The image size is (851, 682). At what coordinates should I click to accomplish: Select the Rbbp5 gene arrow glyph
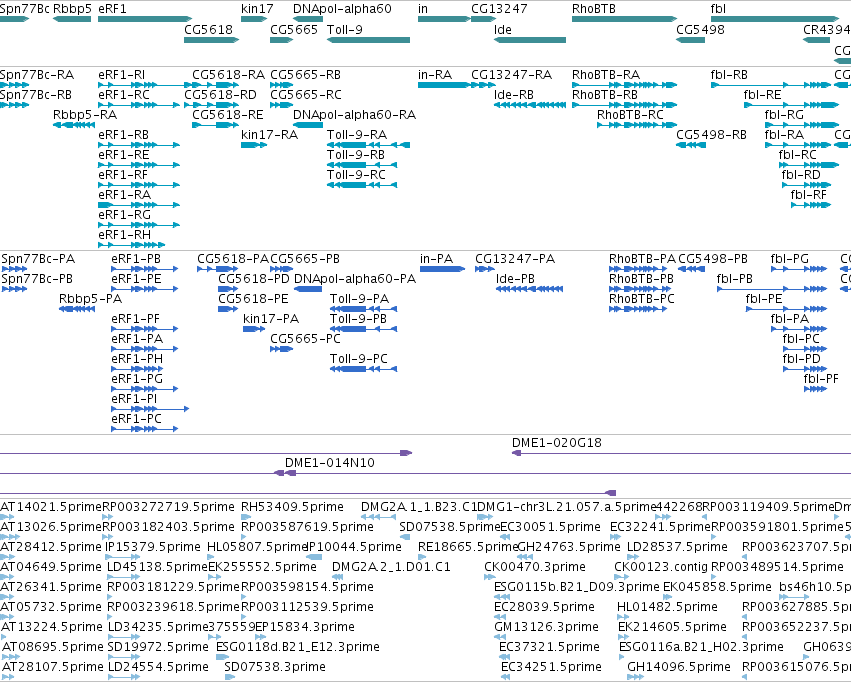pos(72,20)
